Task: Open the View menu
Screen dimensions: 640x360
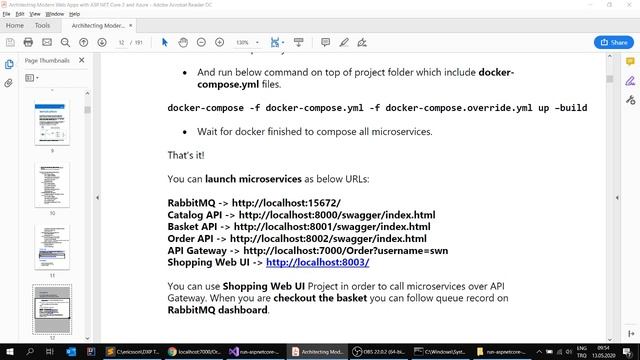Action: point(35,14)
